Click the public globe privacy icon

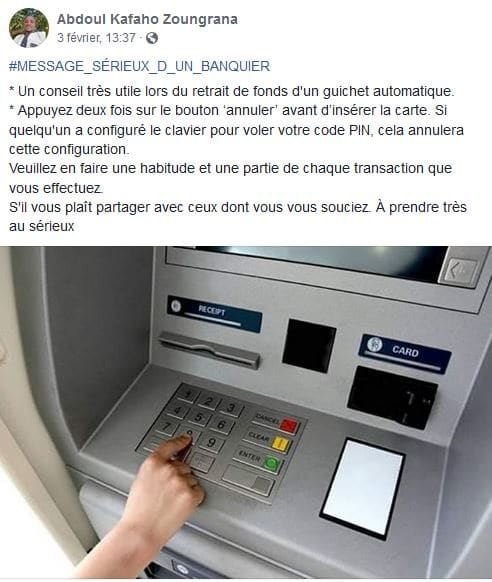point(152,38)
